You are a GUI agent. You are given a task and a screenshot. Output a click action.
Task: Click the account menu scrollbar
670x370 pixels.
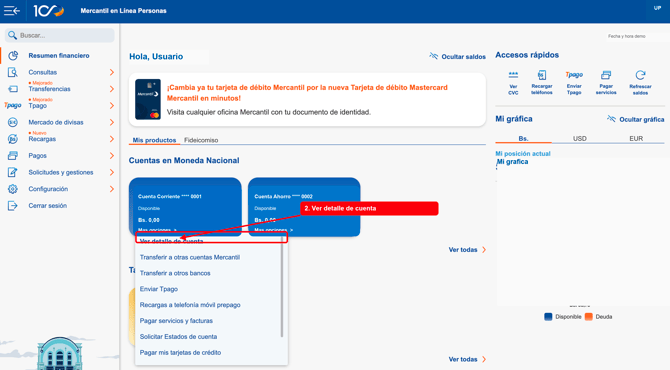pyautogui.click(x=282, y=286)
